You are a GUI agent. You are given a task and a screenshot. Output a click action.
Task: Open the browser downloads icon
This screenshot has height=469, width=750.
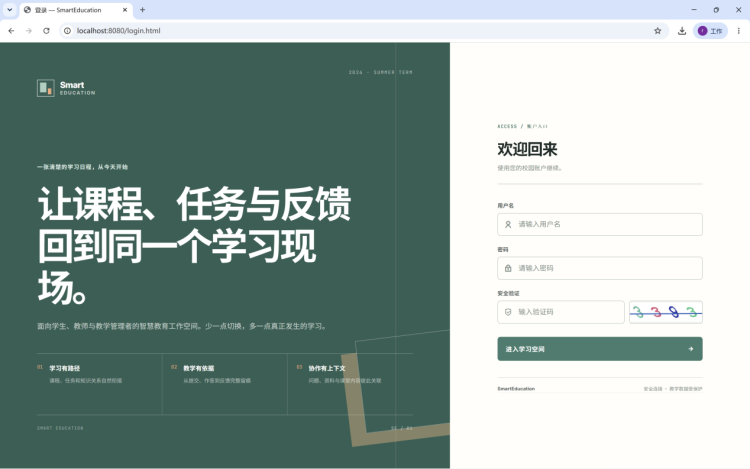(x=682, y=31)
